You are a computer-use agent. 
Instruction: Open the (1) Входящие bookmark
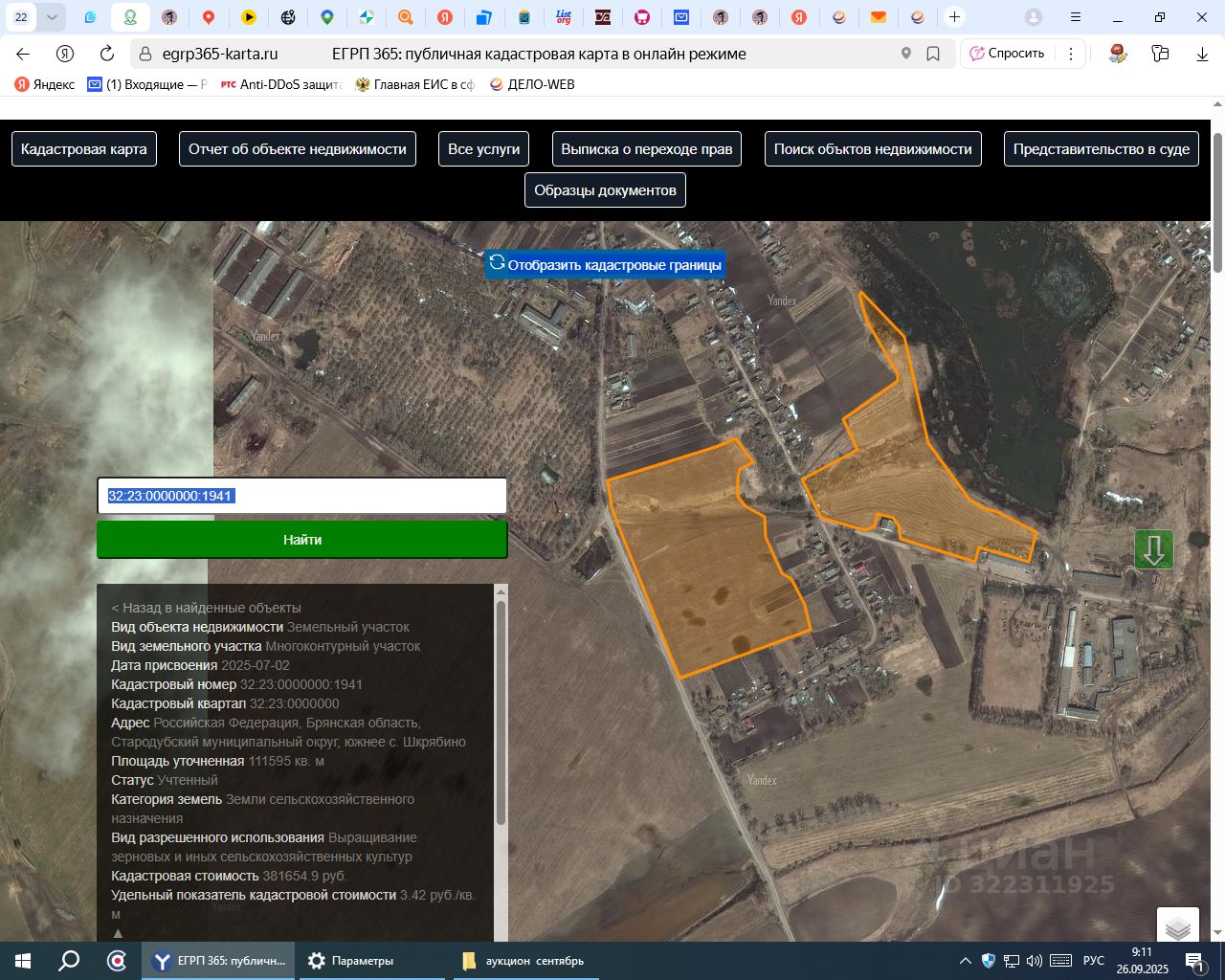146,84
